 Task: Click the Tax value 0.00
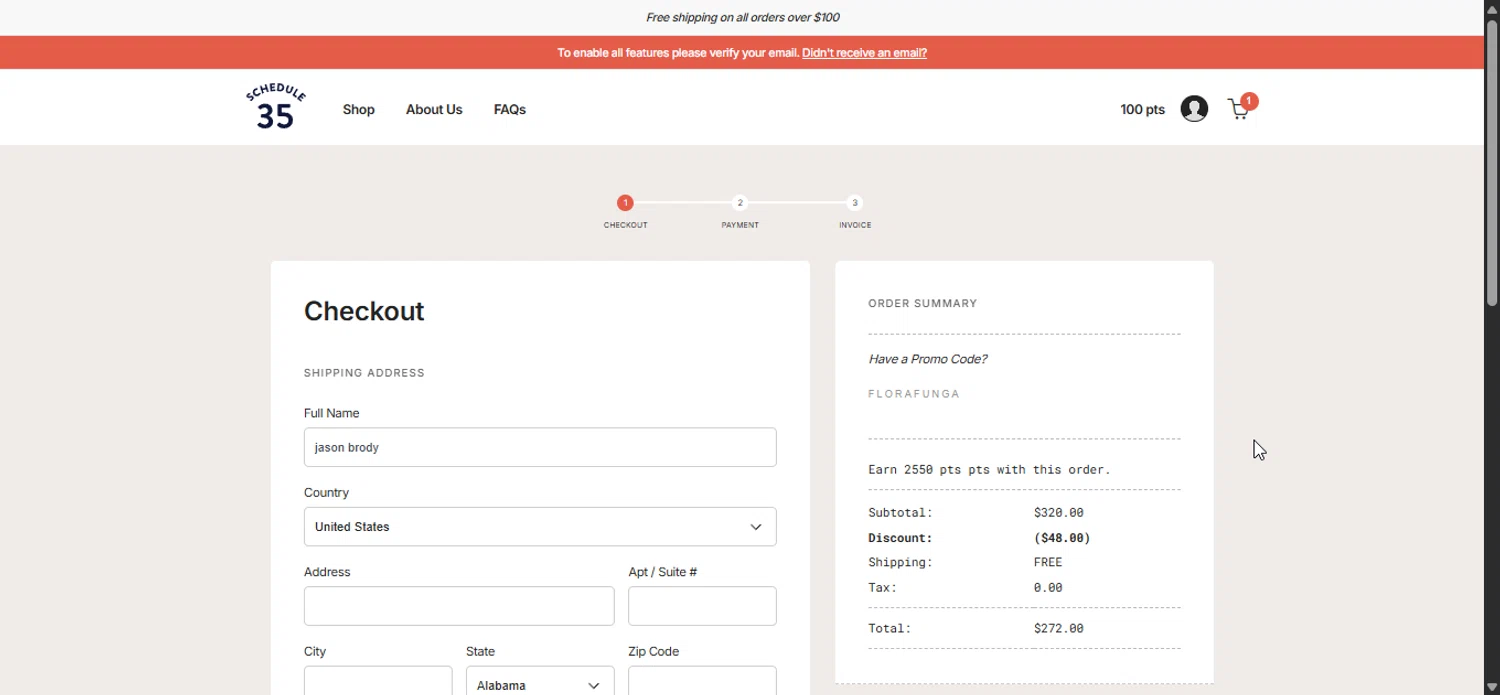(1048, 588)
